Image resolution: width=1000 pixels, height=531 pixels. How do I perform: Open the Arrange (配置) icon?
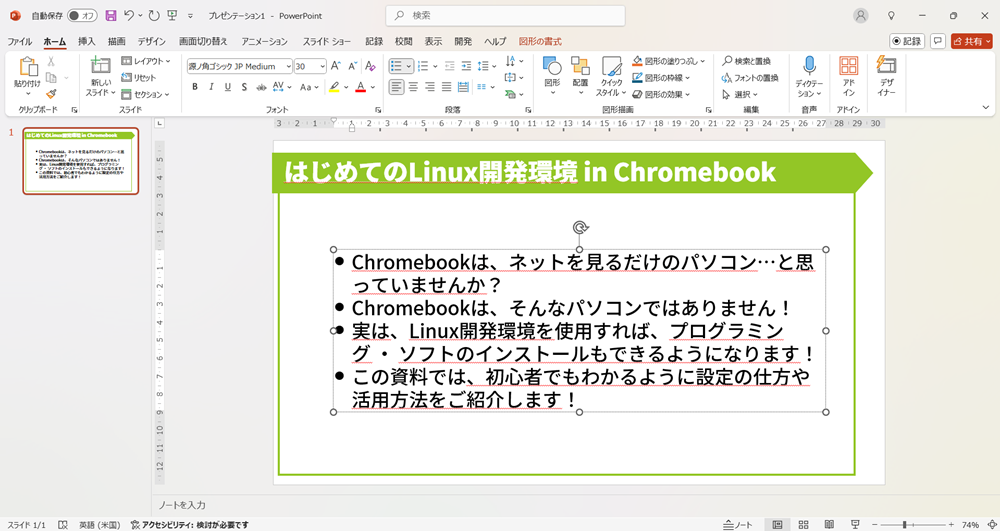(580, 66)
